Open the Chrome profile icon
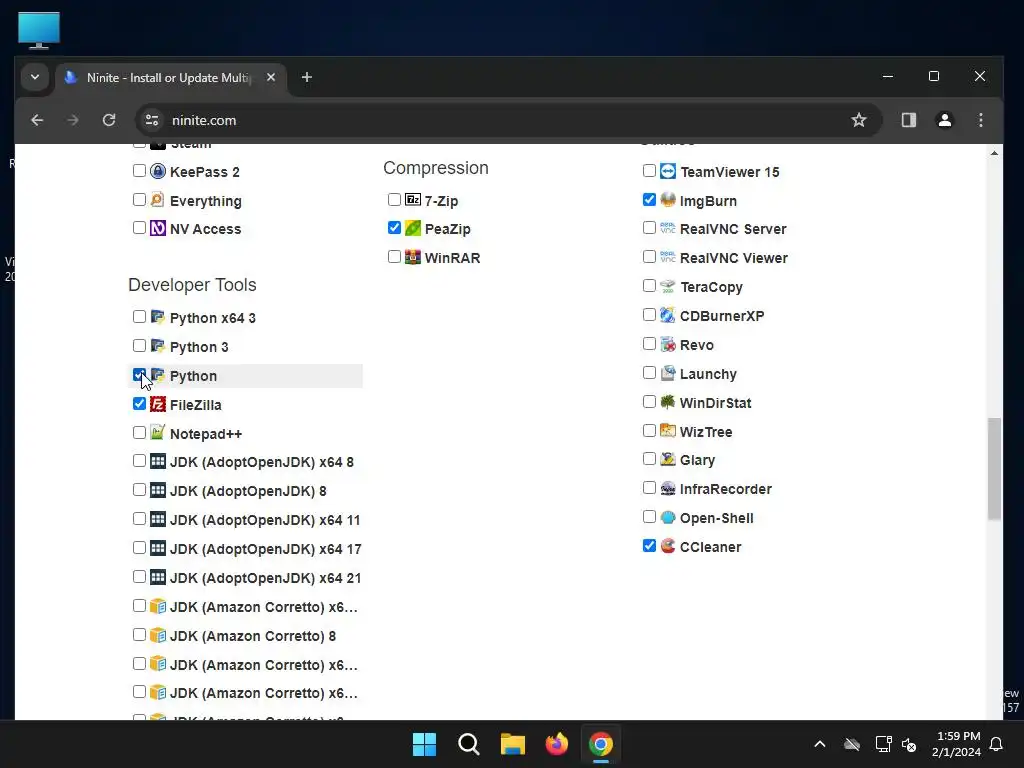This screenshot has width=1024, height=768. (x=944, y=120)
